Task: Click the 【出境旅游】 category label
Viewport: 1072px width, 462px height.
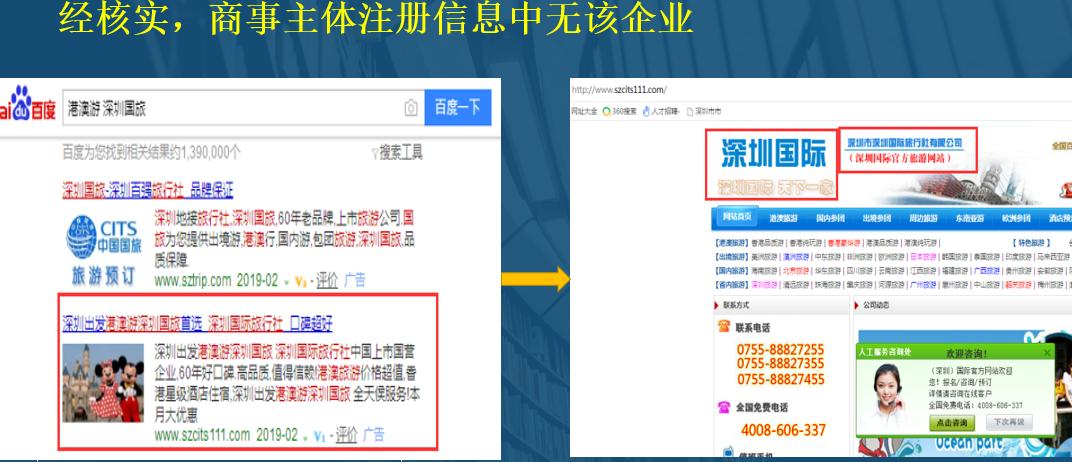Action: point(731,257)
